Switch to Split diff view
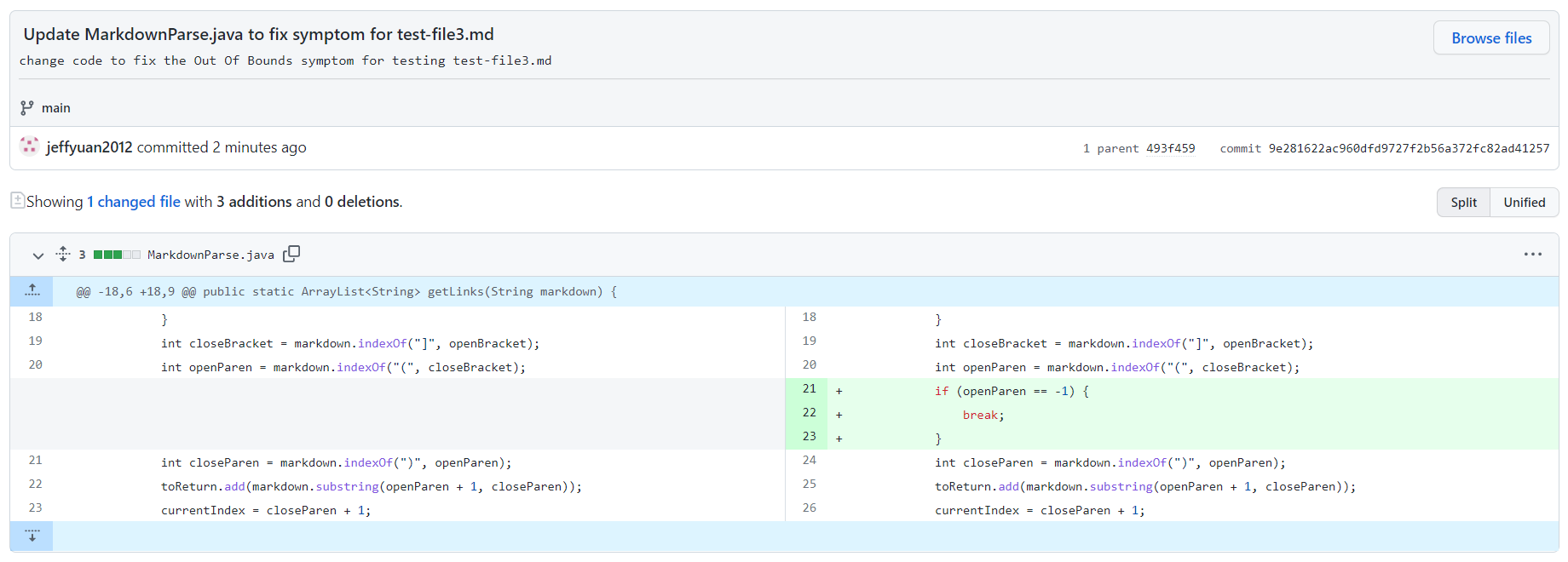The height and width of the screenshot is (562, 1568). [1463, 203]
